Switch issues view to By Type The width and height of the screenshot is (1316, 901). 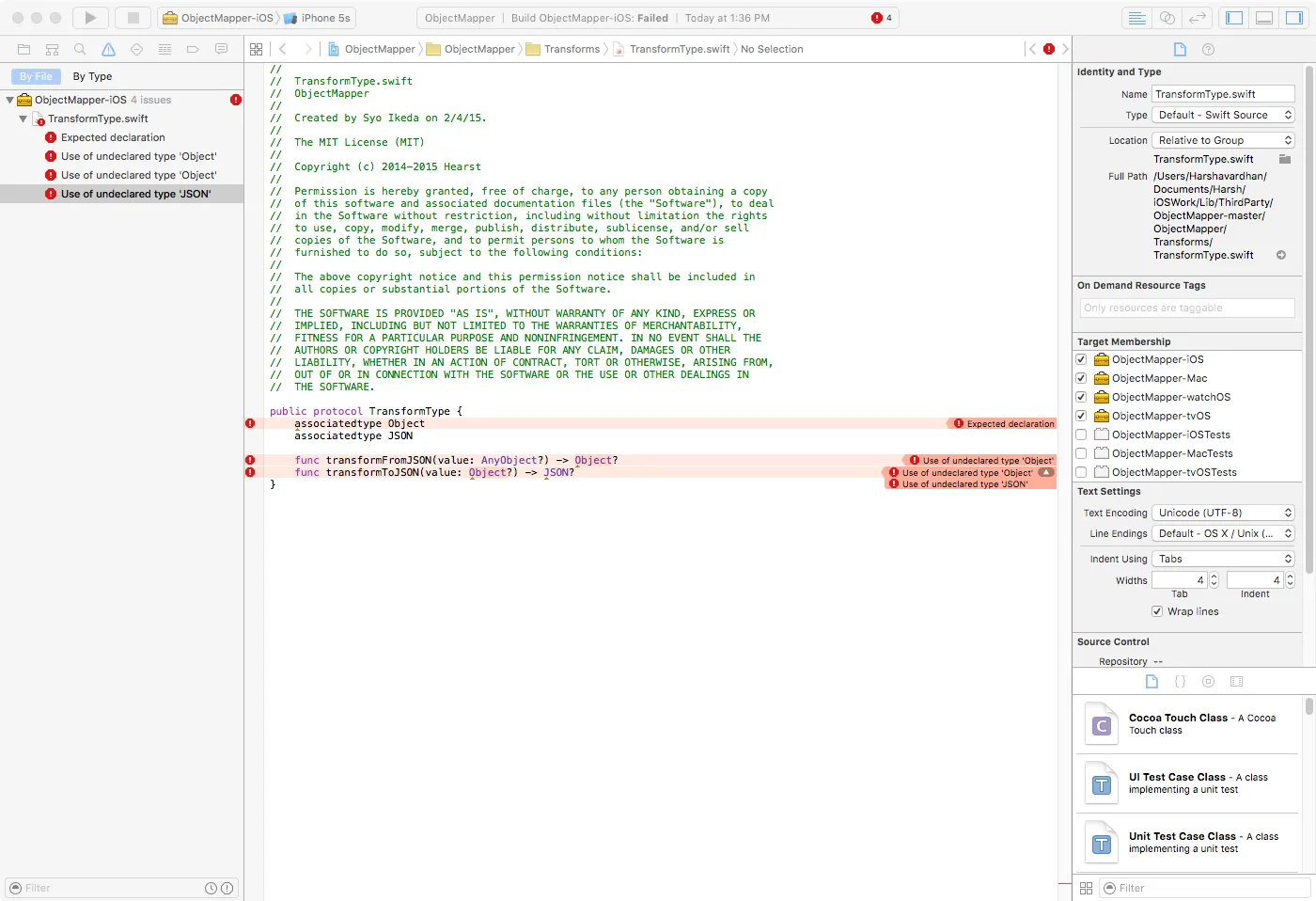point(92,76)
